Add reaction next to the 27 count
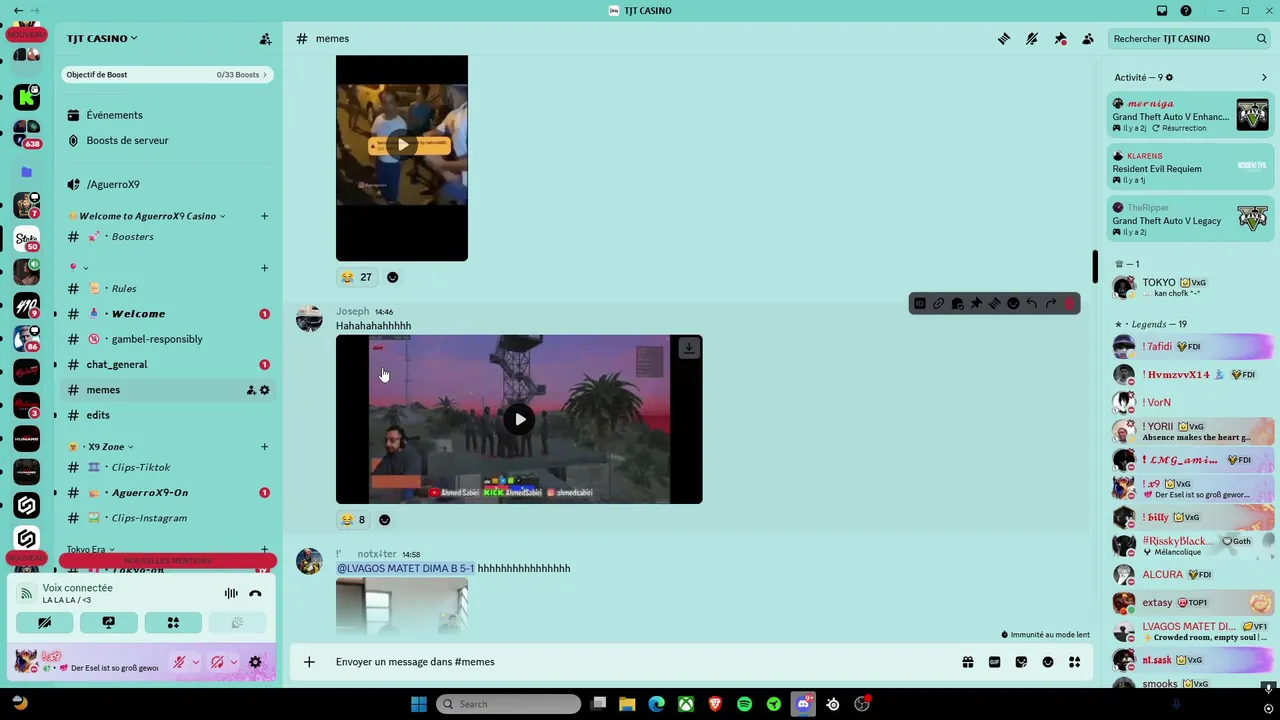This screenshot has width=1280, height=720. pos(392,277)
